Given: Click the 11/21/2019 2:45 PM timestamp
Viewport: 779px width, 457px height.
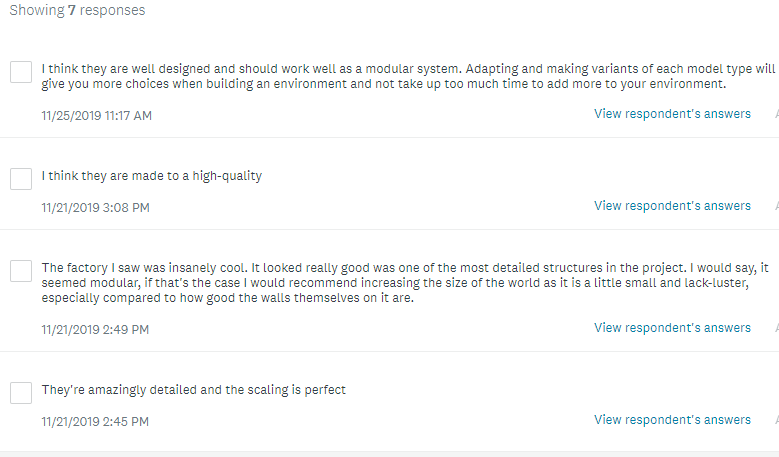Looking at the screenshot, I should coord(95,422).
